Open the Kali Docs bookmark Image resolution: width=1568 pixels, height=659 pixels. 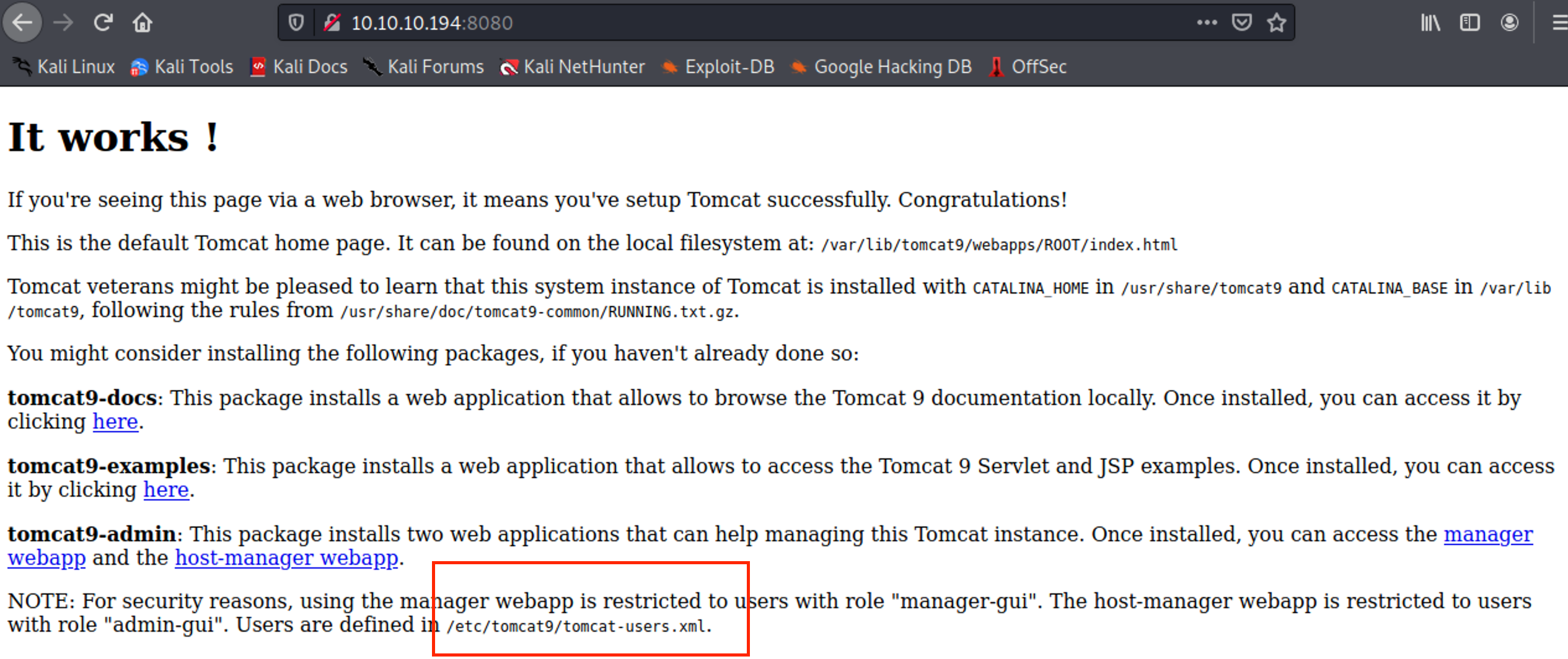(299, 66)
